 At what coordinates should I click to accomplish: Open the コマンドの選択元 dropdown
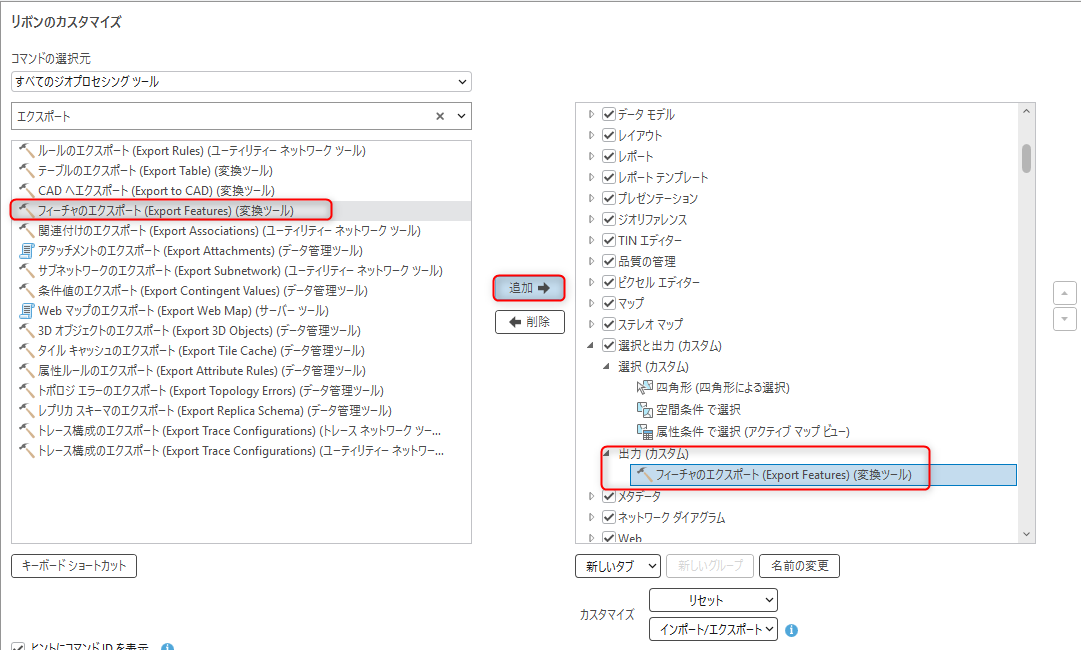[241, 81]
